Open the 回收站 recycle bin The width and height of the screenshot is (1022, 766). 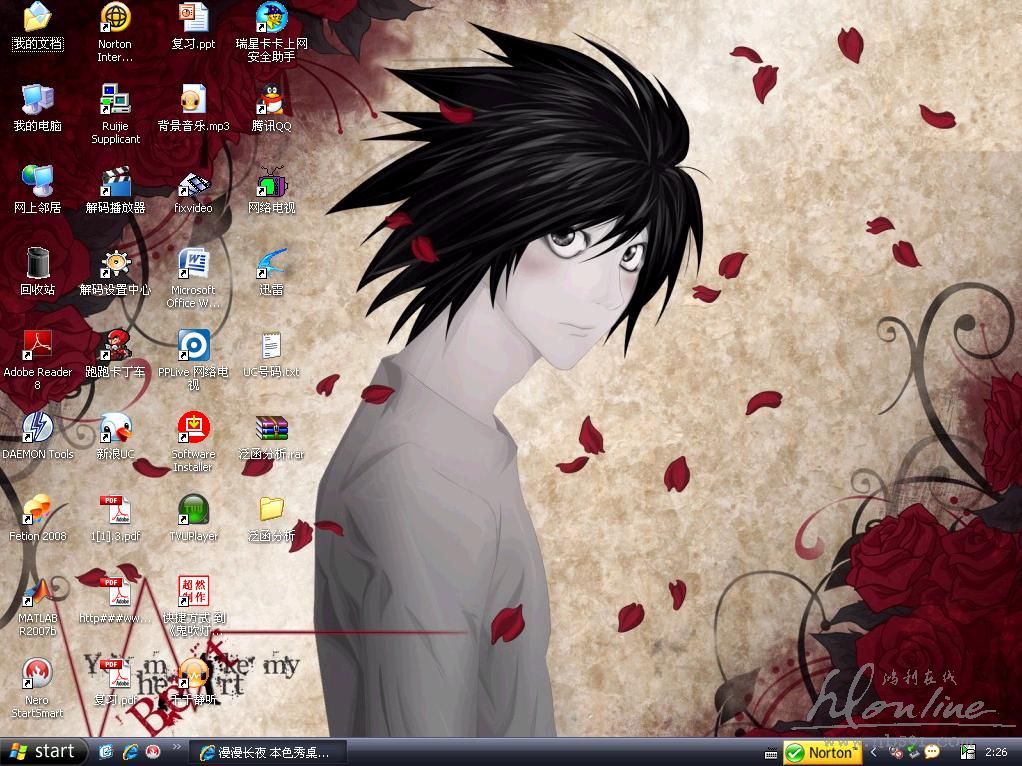(38, 265)
